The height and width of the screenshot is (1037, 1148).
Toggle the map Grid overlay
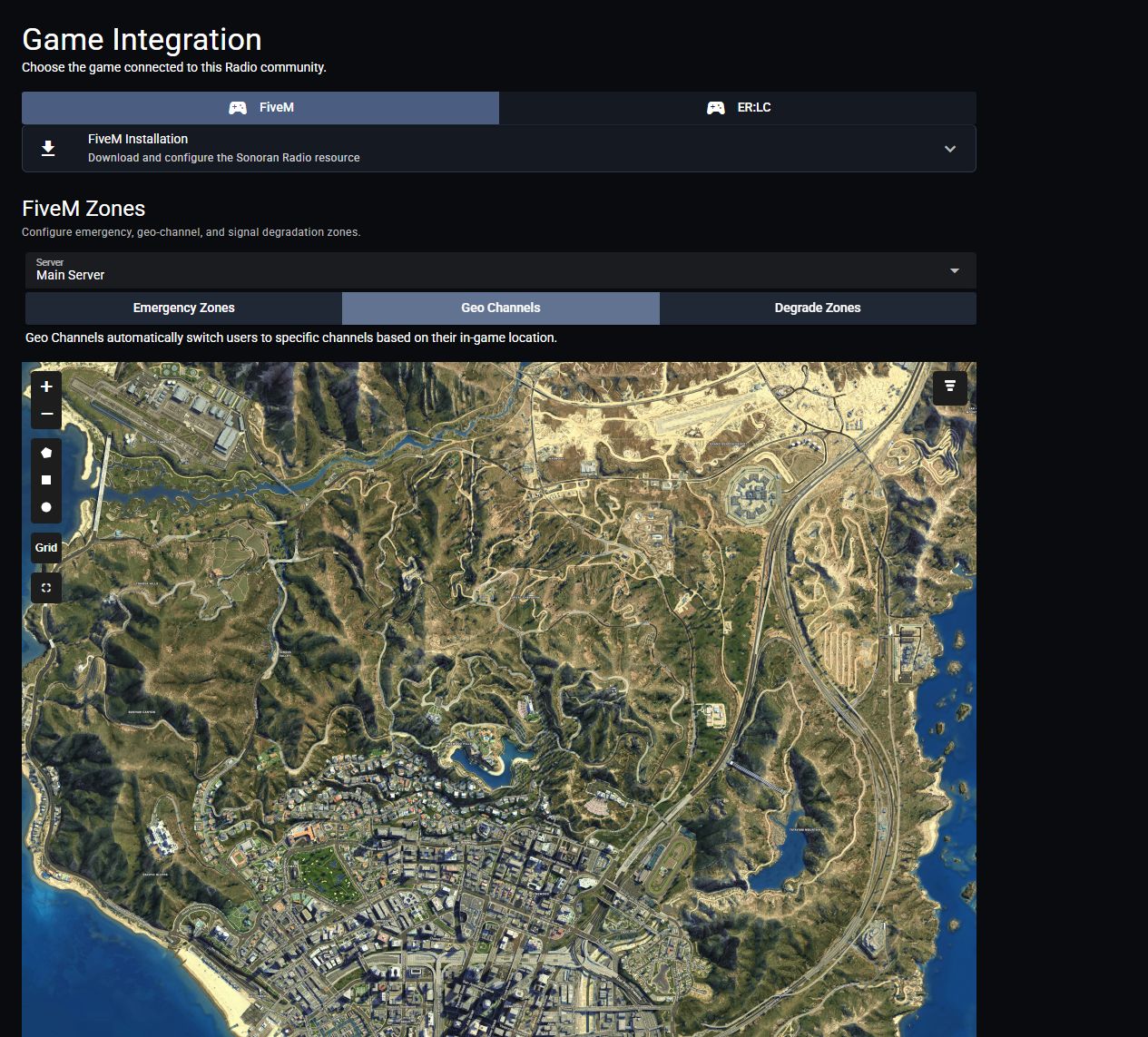(46, 547)
